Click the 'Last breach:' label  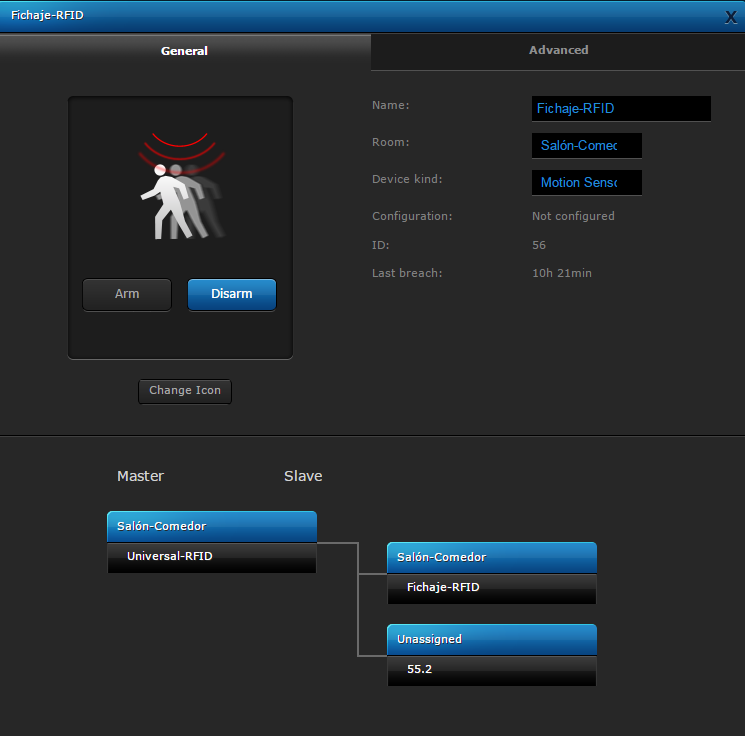point(407,273)
